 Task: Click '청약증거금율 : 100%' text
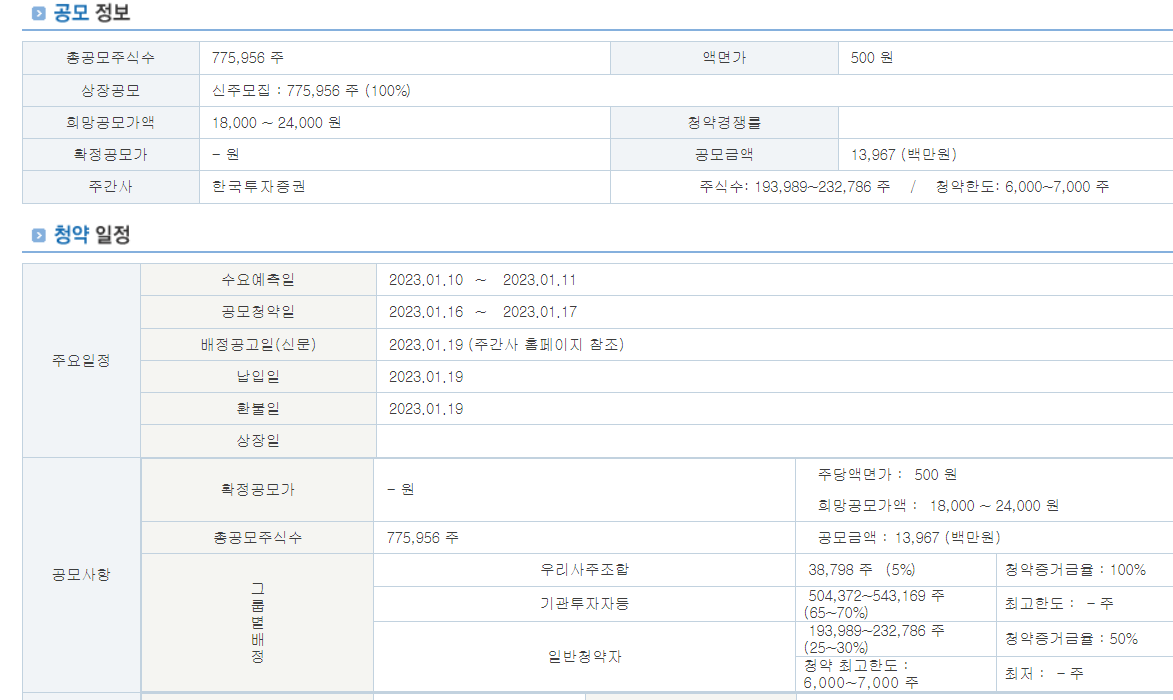pyautogui.click(x=1075, y=570)
